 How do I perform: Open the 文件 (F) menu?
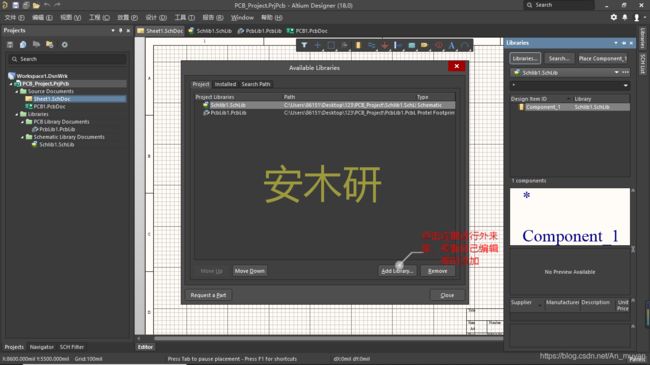pos(15,17)
